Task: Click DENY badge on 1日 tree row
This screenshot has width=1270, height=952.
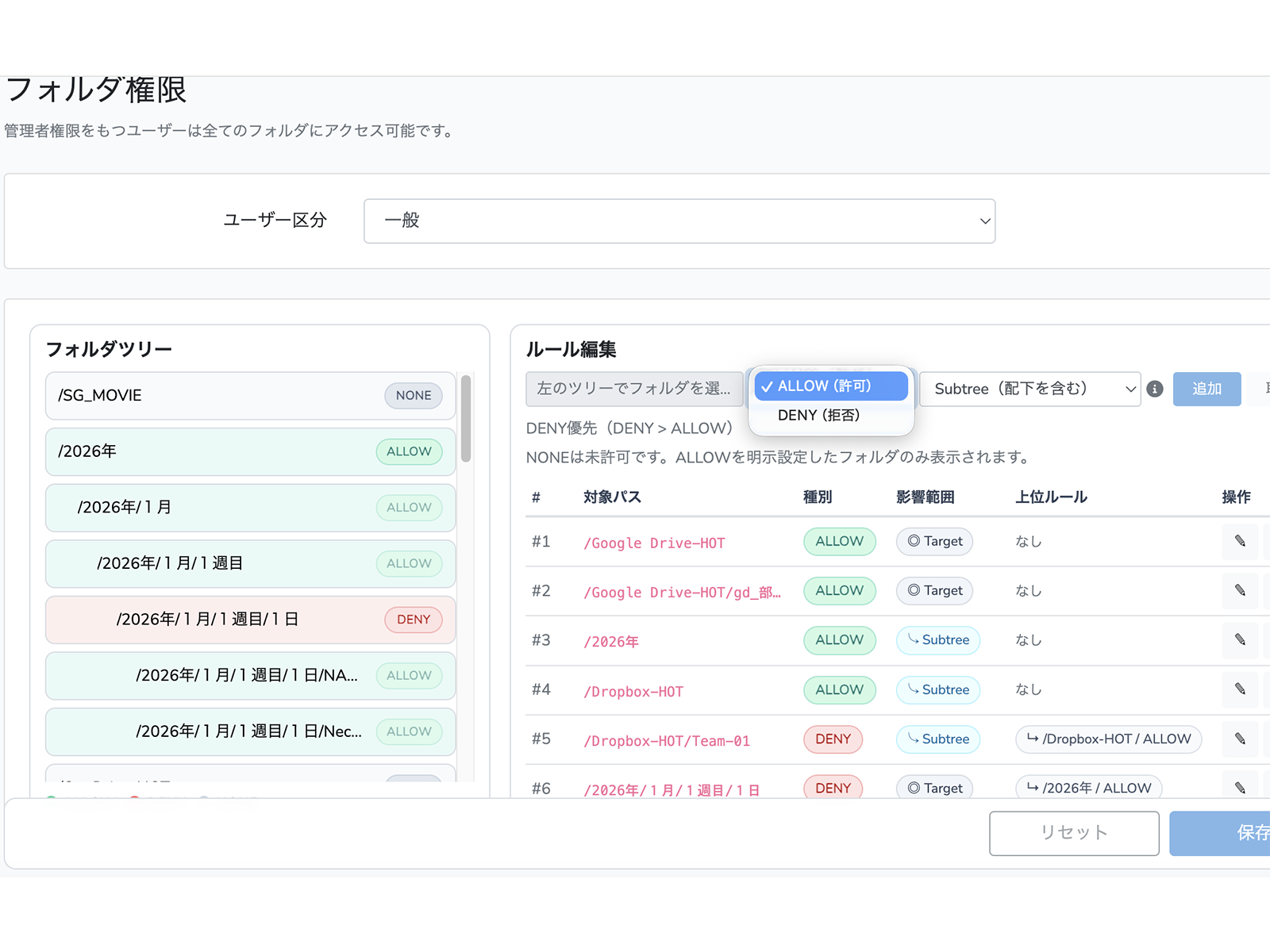Action: pyautogui.click(x=414, y=620)
